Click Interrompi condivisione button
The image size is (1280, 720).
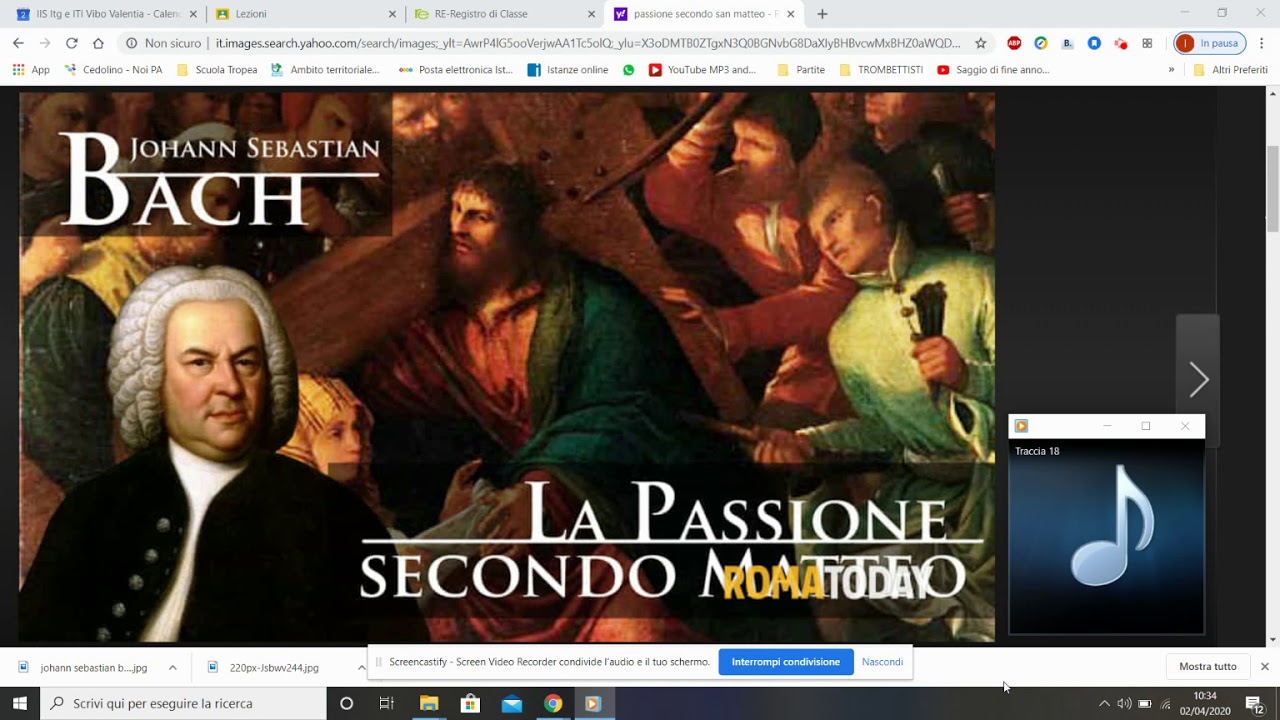[x=786, y=662]
